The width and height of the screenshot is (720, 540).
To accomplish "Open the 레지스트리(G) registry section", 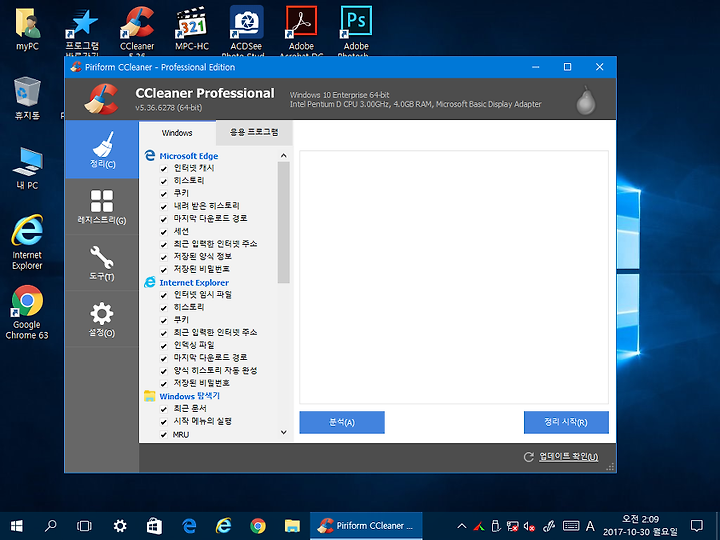I will [101, 207].
